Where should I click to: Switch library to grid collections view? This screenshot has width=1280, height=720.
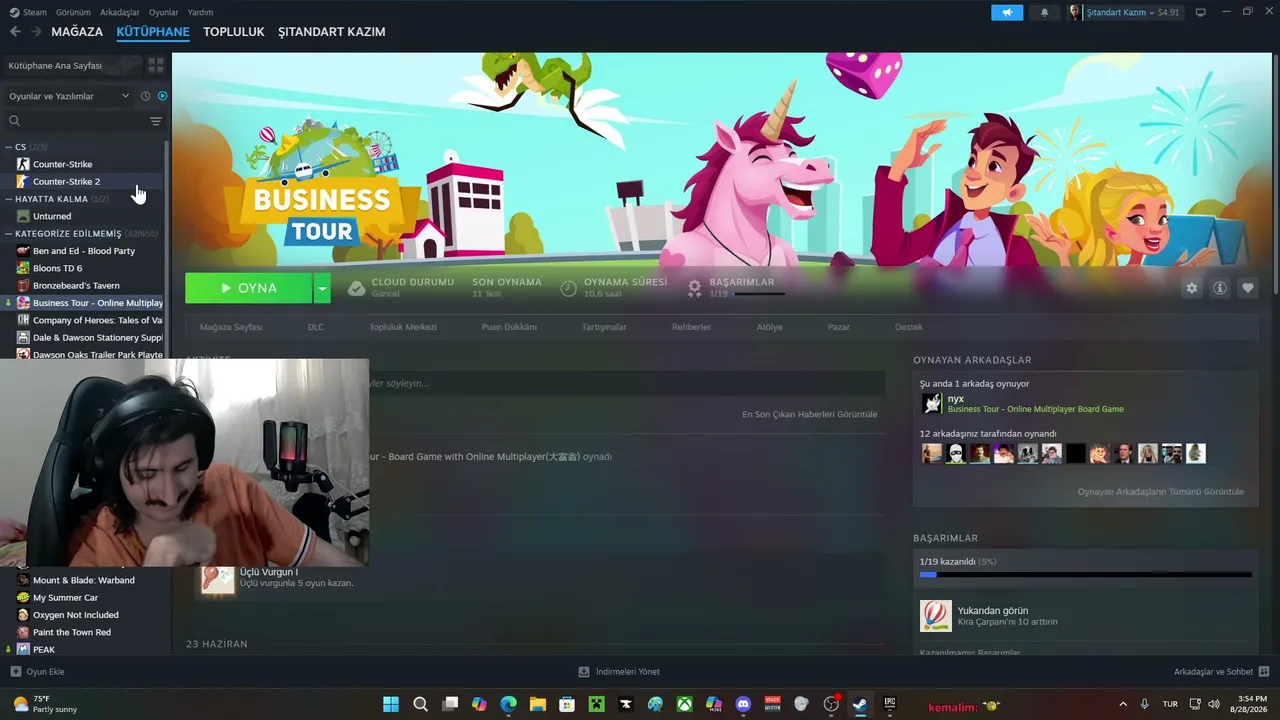156,65
